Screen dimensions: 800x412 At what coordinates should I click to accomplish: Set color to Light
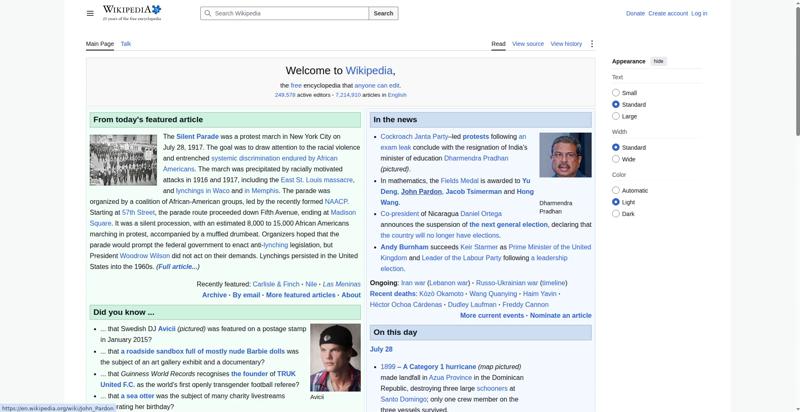click(616, 202)
